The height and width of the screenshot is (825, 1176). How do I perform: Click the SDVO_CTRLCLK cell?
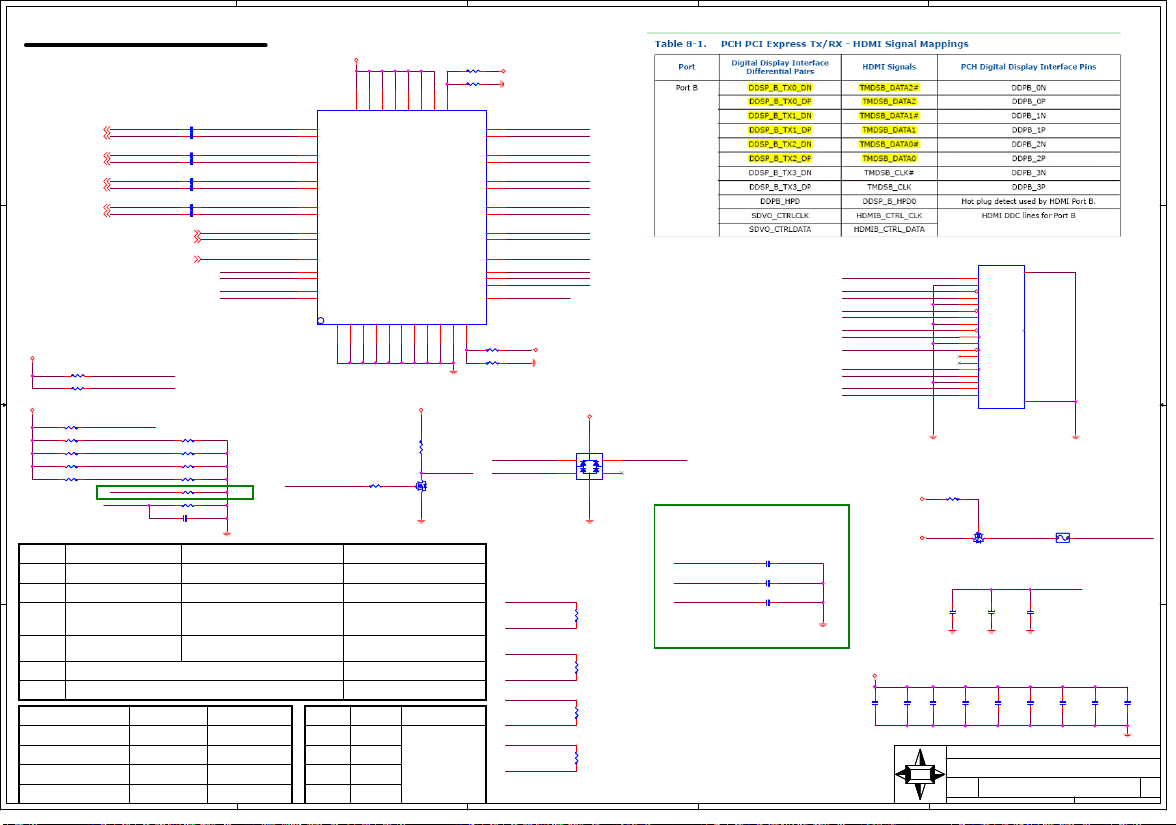pyautogui.click(x=780, y=215)
